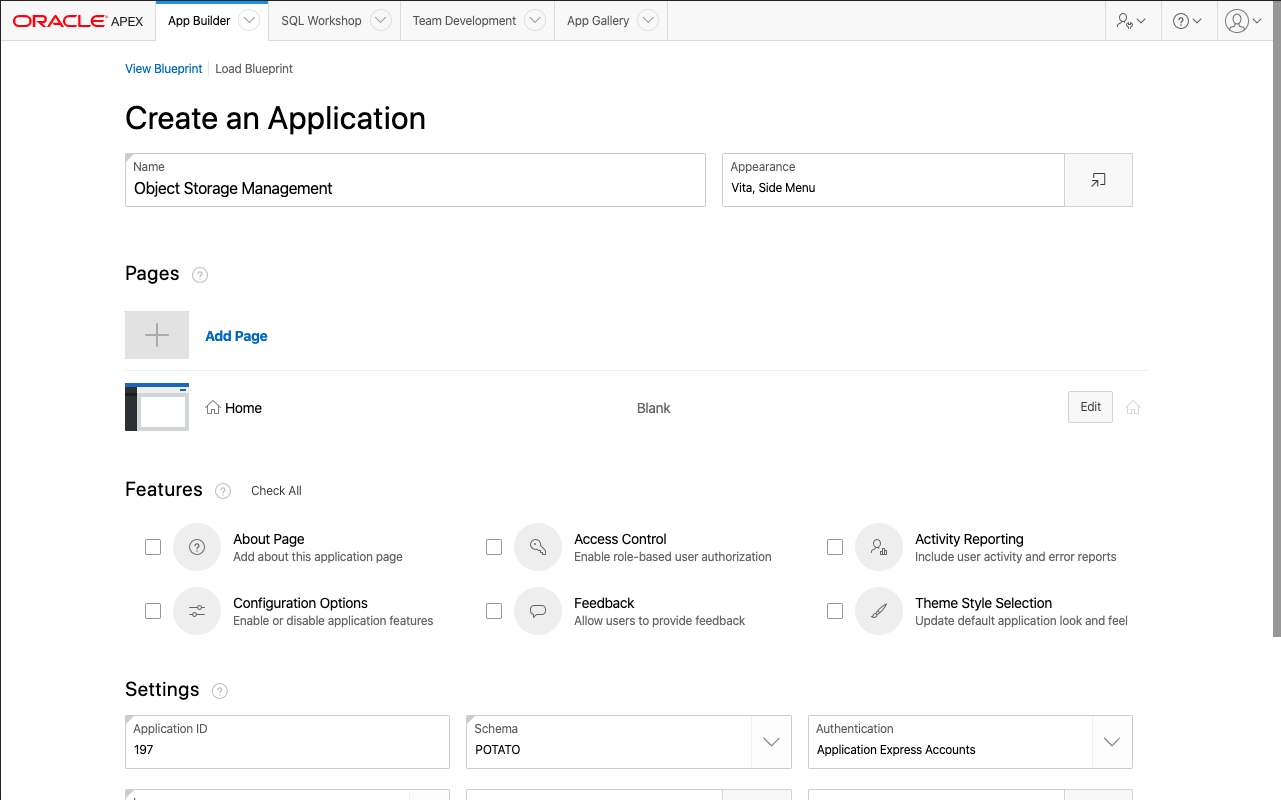Check the Access Control feature checkbox

(494, 547)
